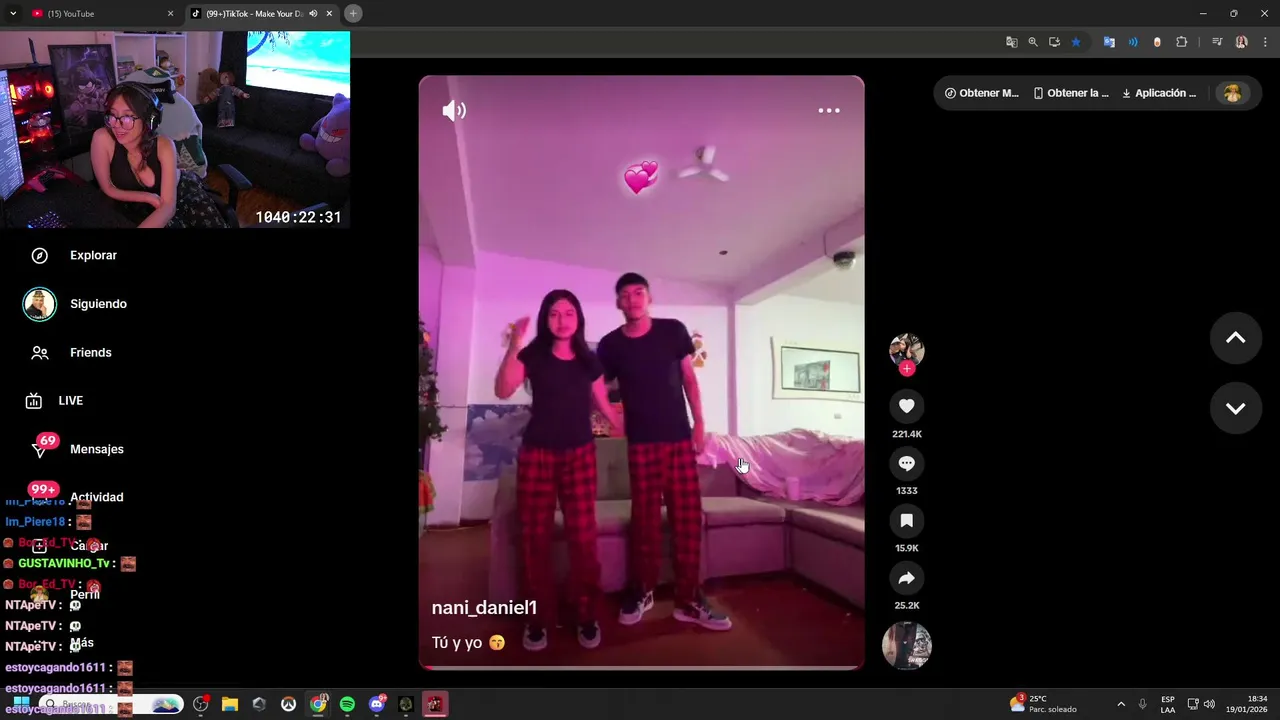Click the like count 221.4K

click(907, 435)
